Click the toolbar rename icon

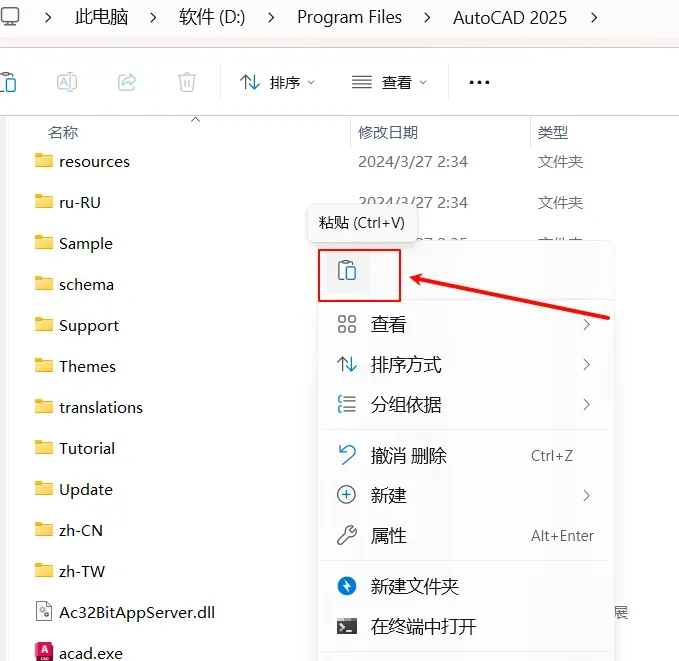coord(67,82)
